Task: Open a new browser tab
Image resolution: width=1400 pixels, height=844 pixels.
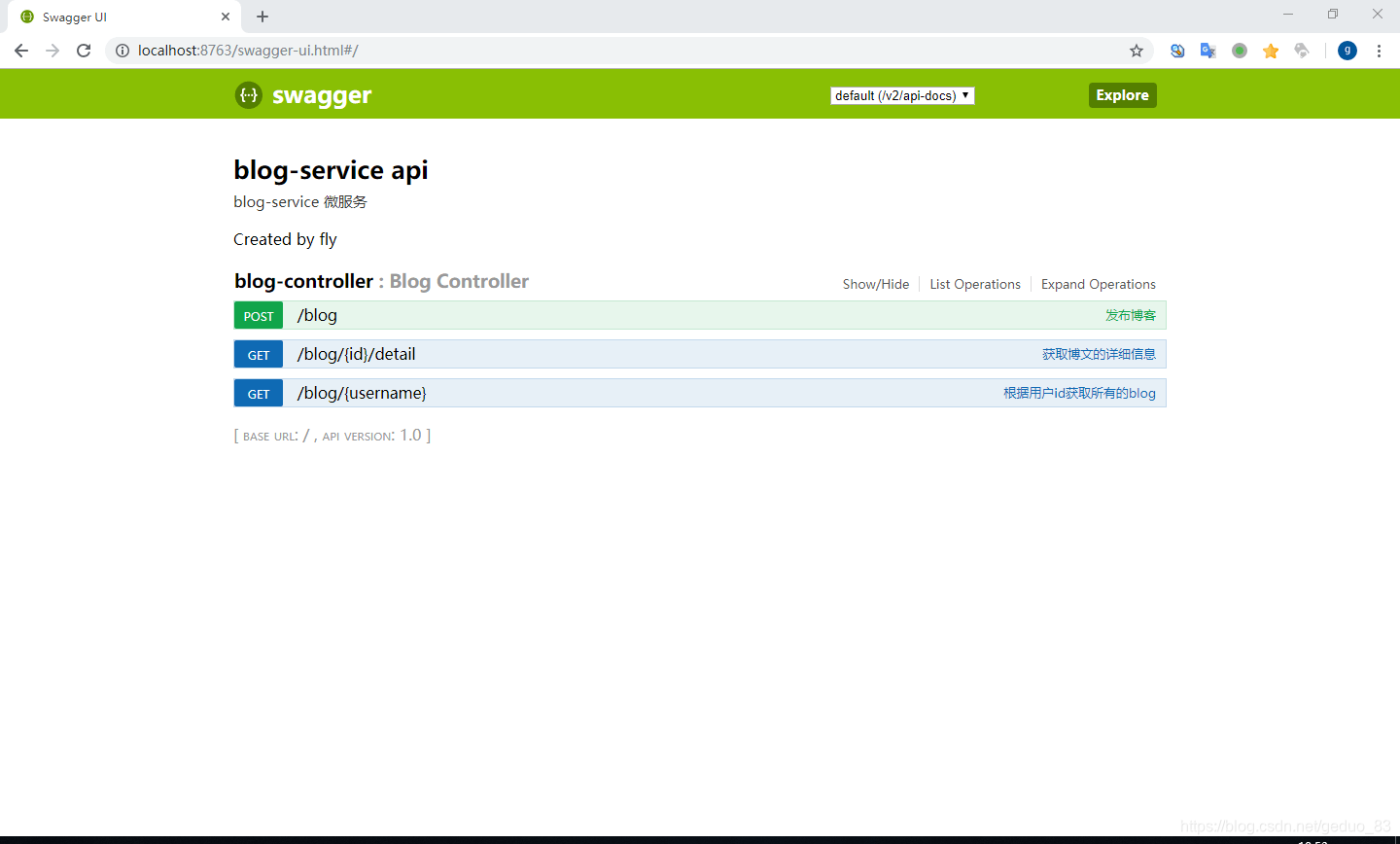Action: (x=262, y=17)
